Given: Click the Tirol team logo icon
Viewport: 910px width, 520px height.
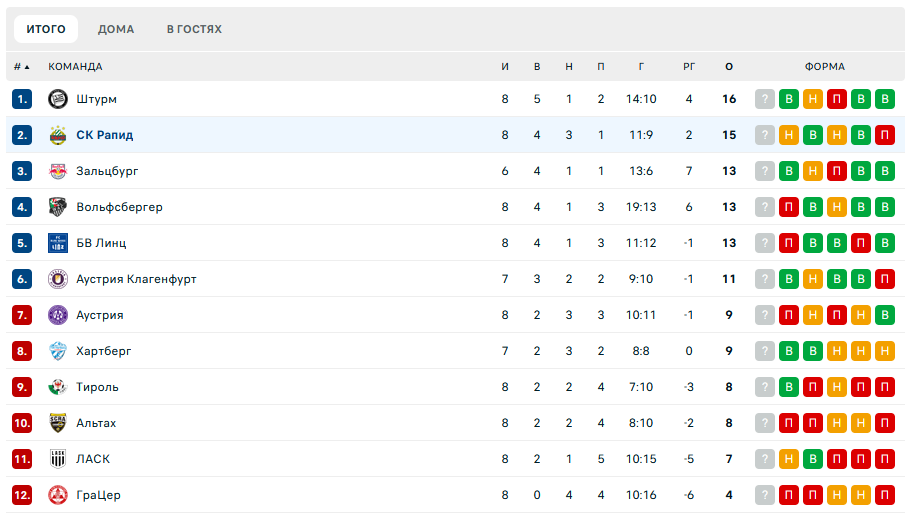Looking at the screenshot, I should (57, 387).
